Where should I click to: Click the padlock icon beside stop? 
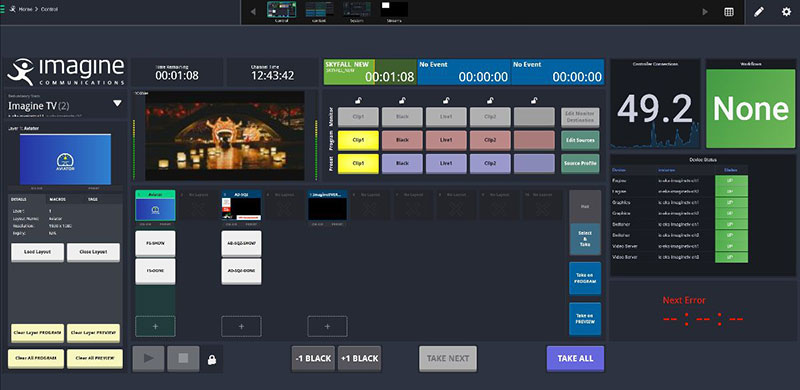tap(212, 360)
